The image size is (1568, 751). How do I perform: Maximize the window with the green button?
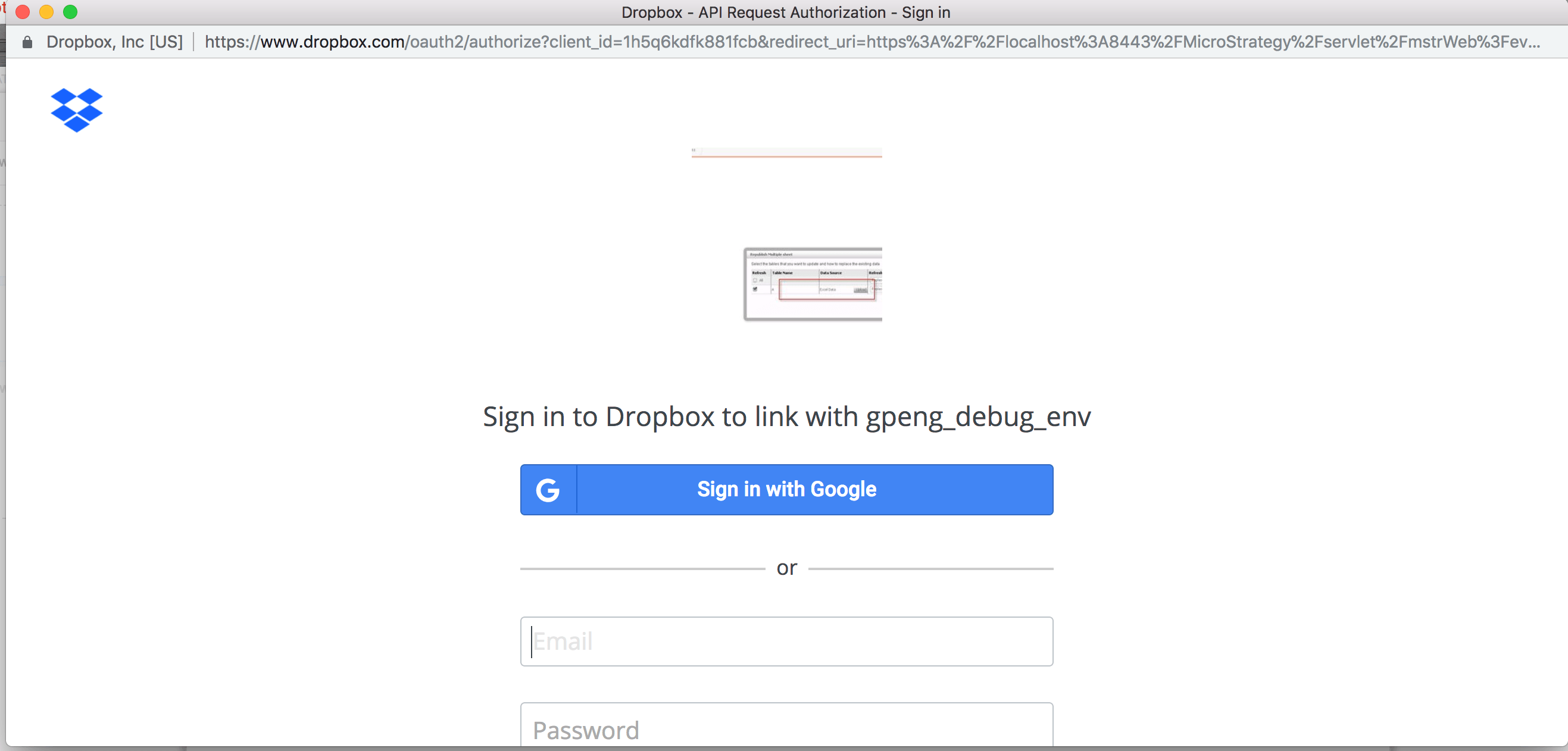(x=71, y=12)
